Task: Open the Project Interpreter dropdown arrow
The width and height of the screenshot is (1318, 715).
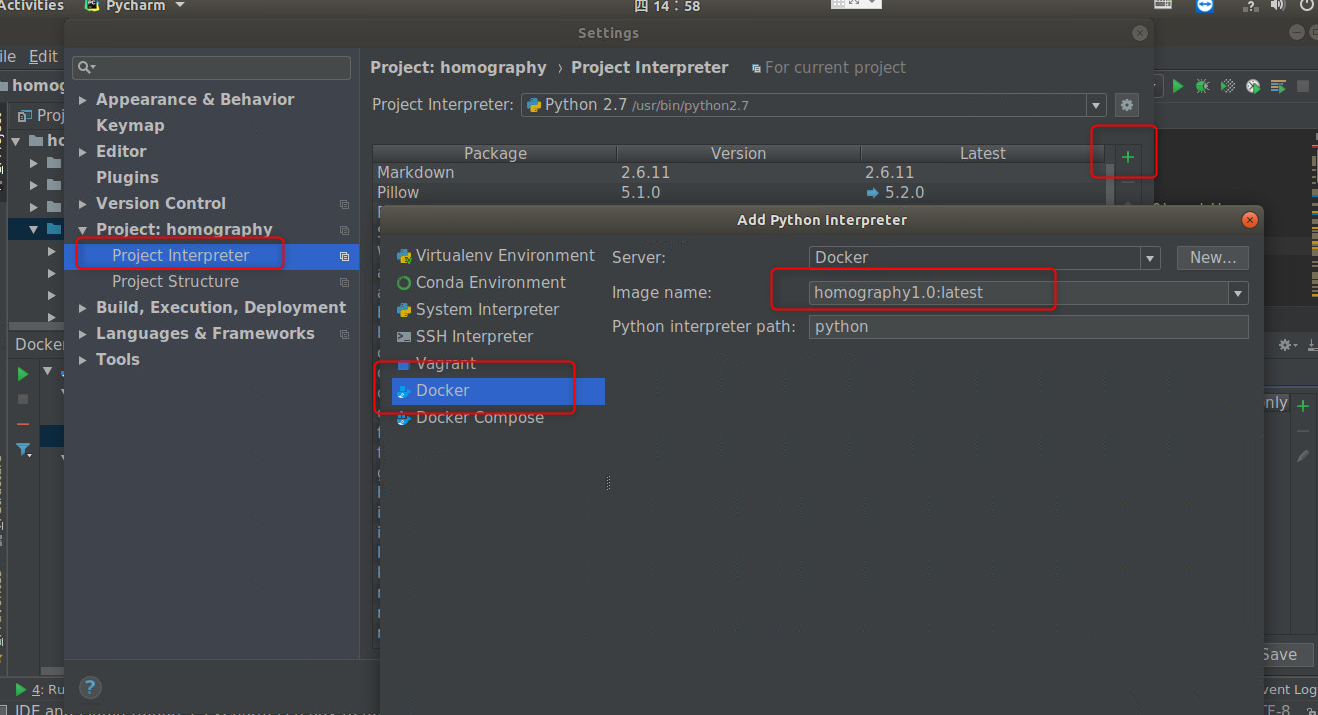Action: 1096,105
